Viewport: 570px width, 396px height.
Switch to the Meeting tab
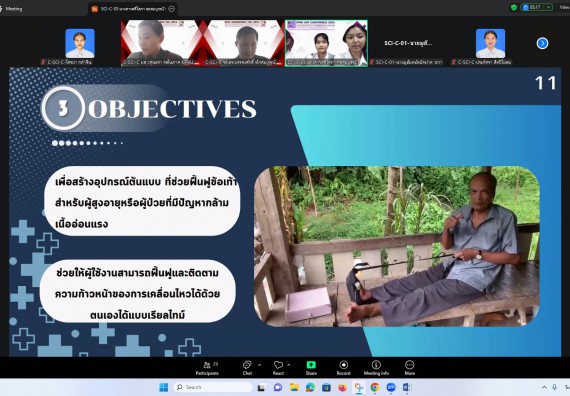[x=13, y=9]
